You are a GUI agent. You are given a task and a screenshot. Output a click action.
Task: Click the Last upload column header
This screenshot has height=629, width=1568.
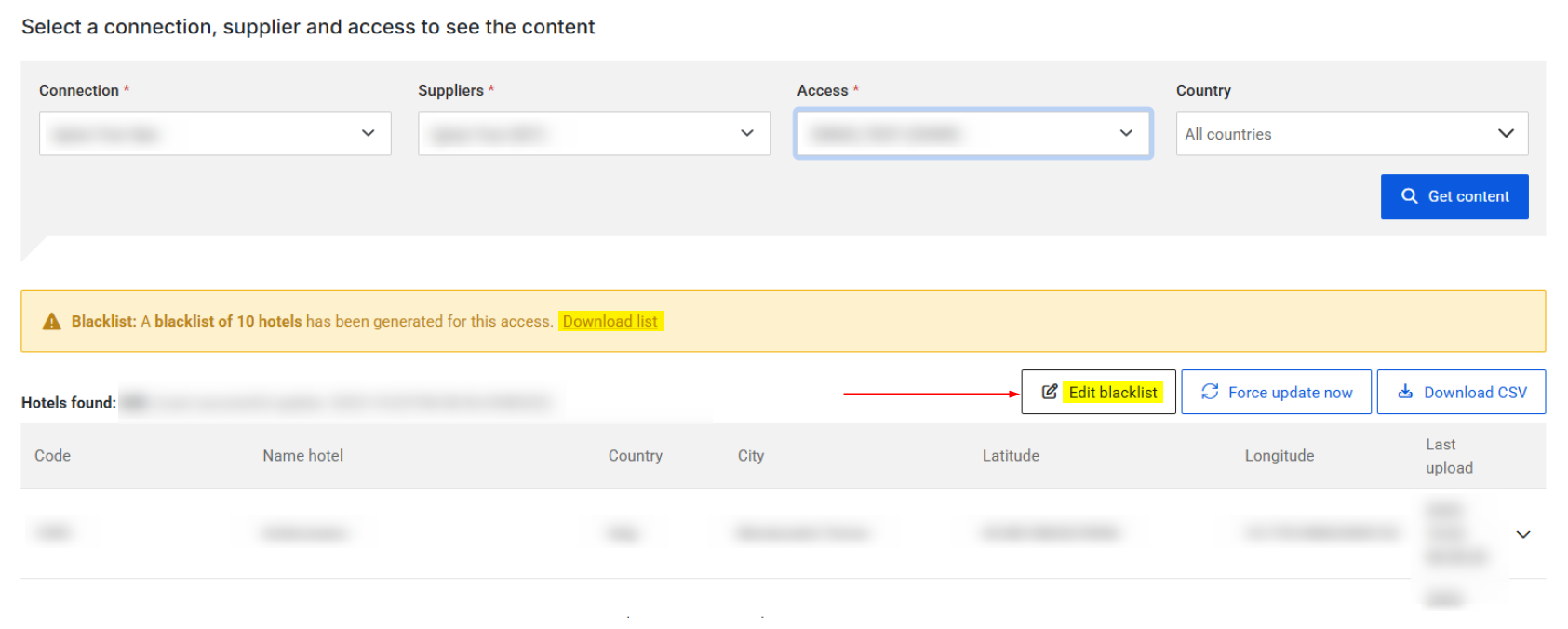tap(1448, 456)
